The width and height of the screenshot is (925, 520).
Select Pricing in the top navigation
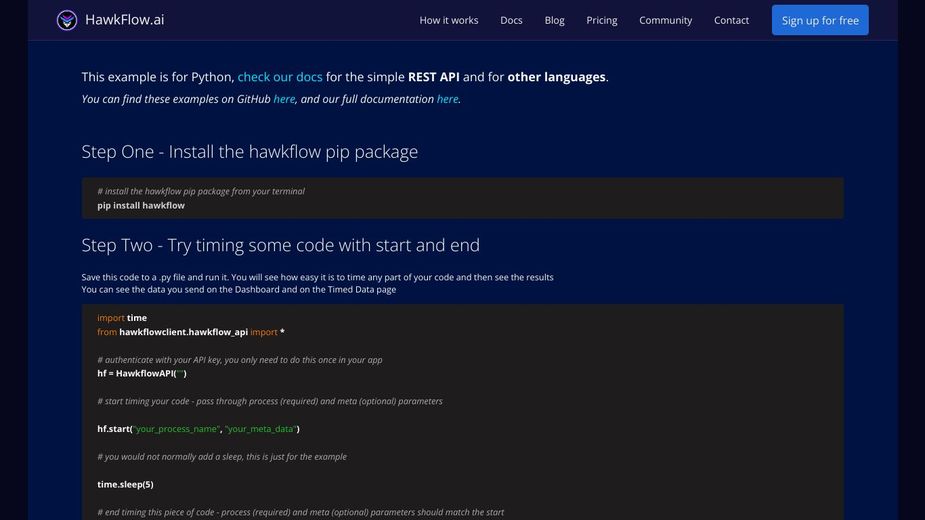[601, 20]
